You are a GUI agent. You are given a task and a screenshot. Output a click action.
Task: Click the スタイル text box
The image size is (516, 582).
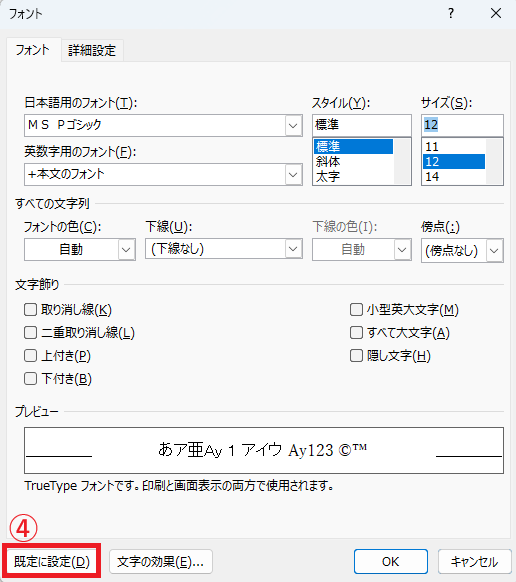point(362,125)
